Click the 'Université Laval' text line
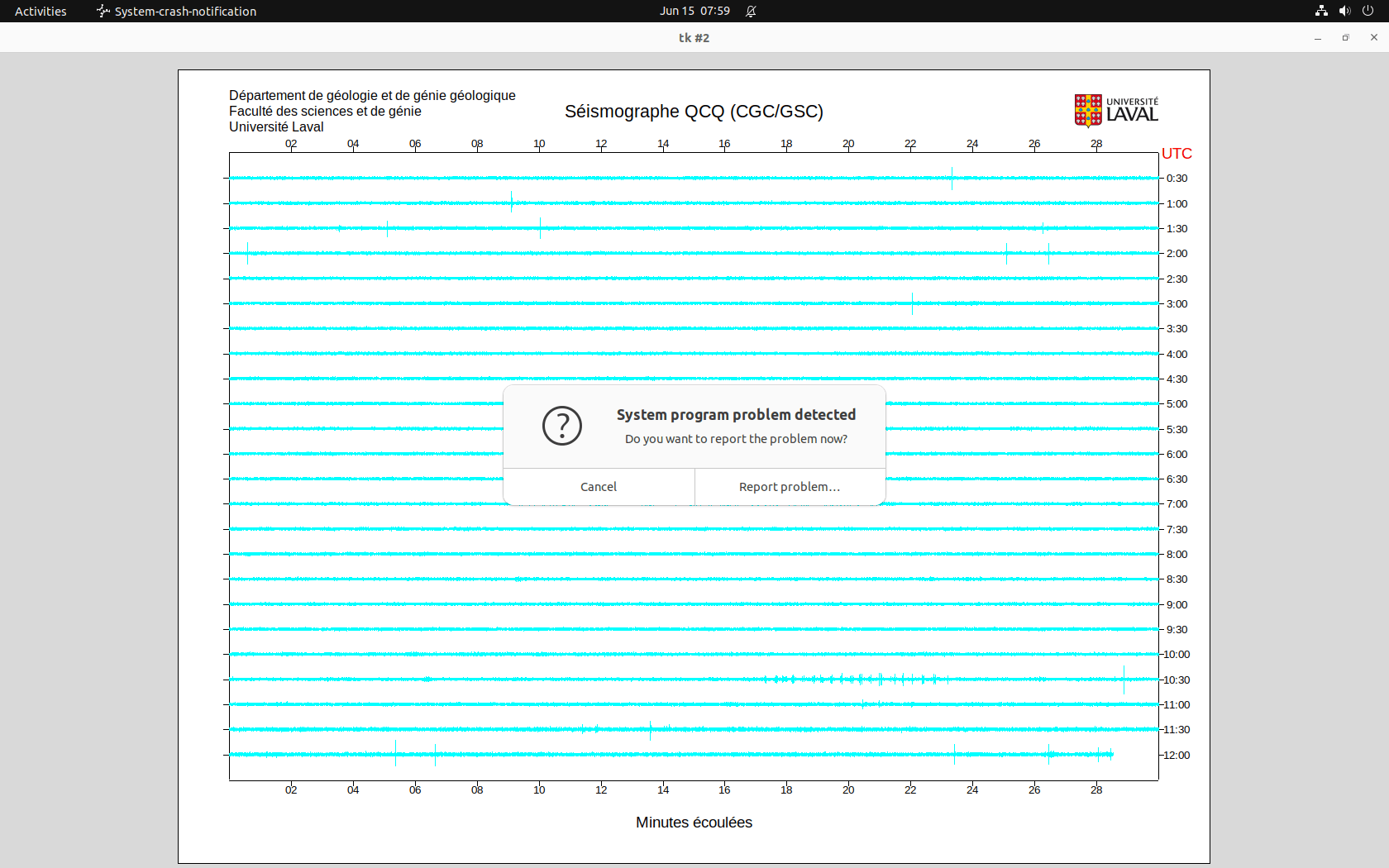 tap(276, 127)
